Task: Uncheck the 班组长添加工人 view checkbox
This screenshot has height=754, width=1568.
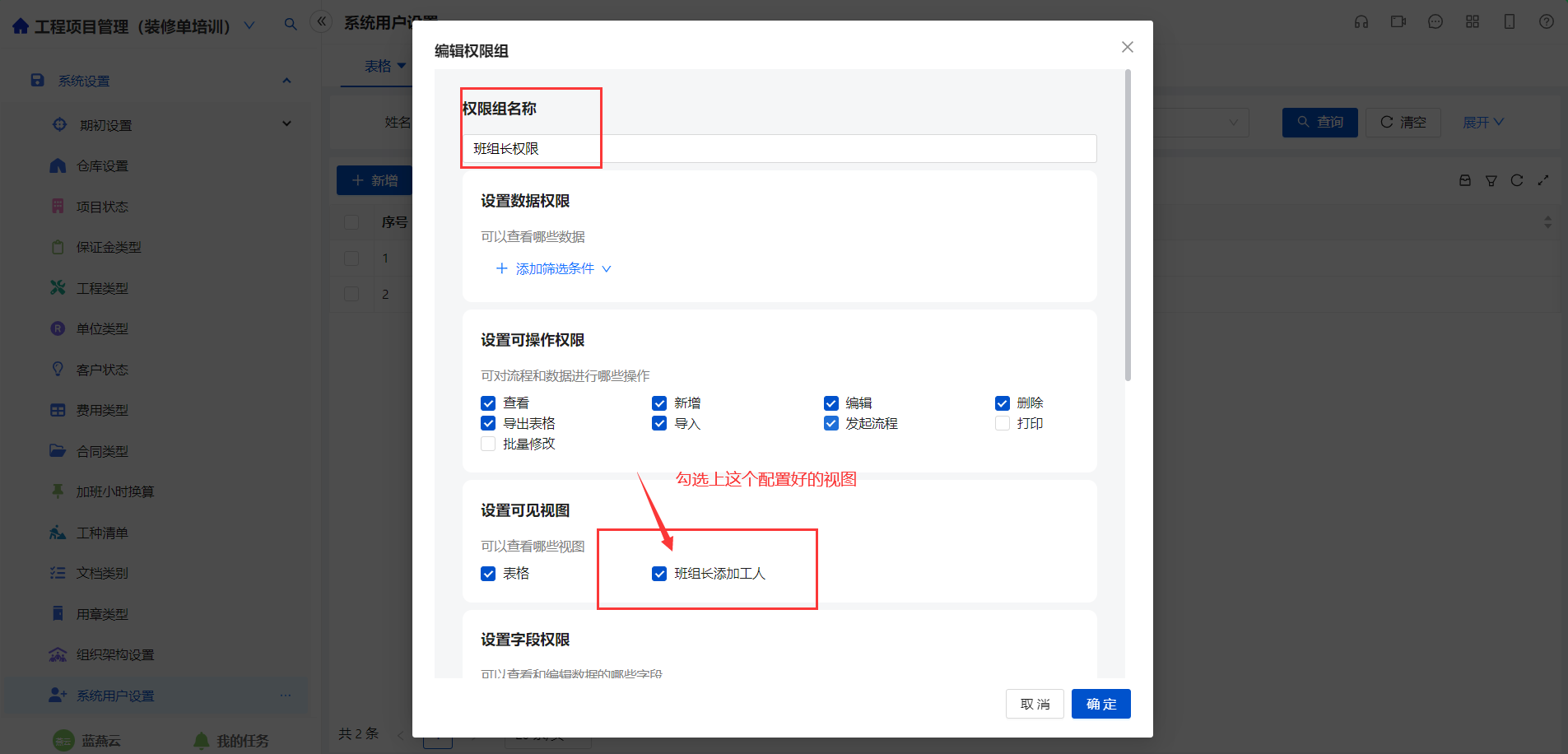Action: (x=659, y=574)
